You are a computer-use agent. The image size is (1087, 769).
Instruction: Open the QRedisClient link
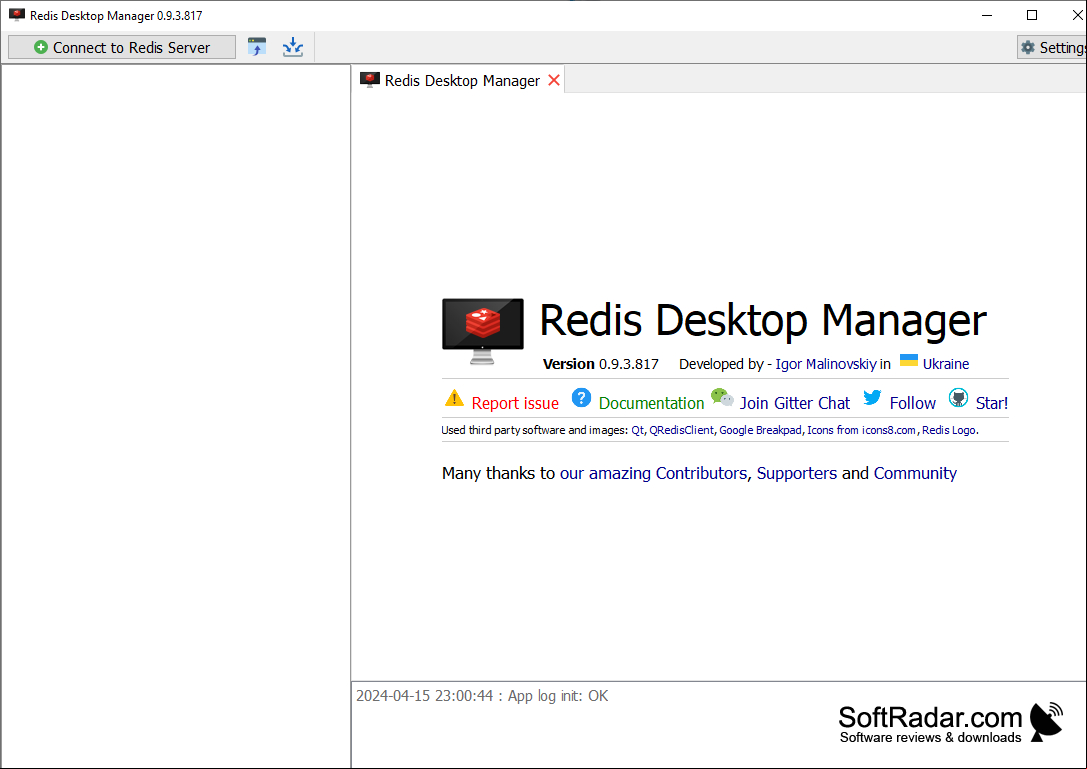681,430
